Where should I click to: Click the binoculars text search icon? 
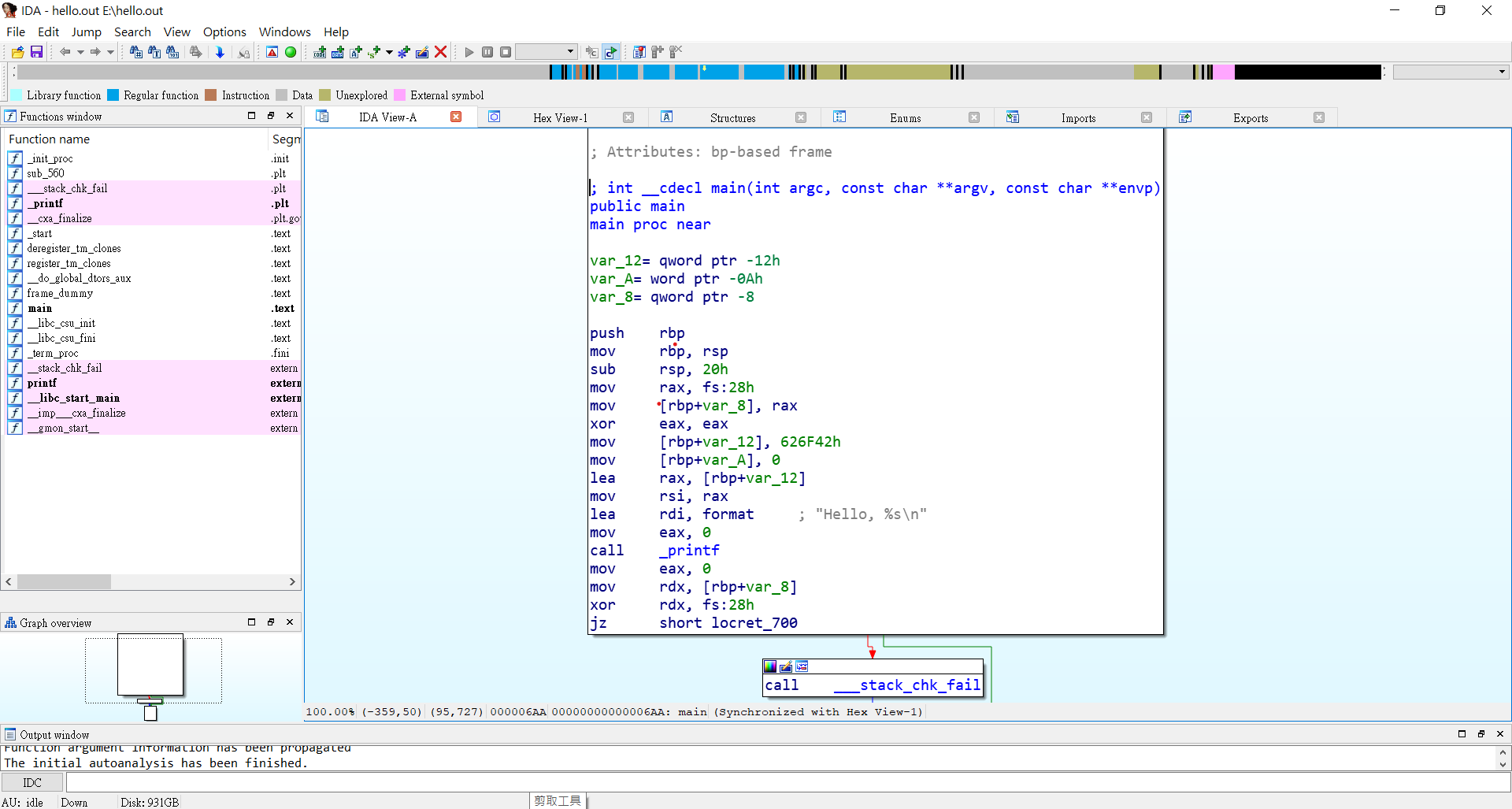(154, 52)
